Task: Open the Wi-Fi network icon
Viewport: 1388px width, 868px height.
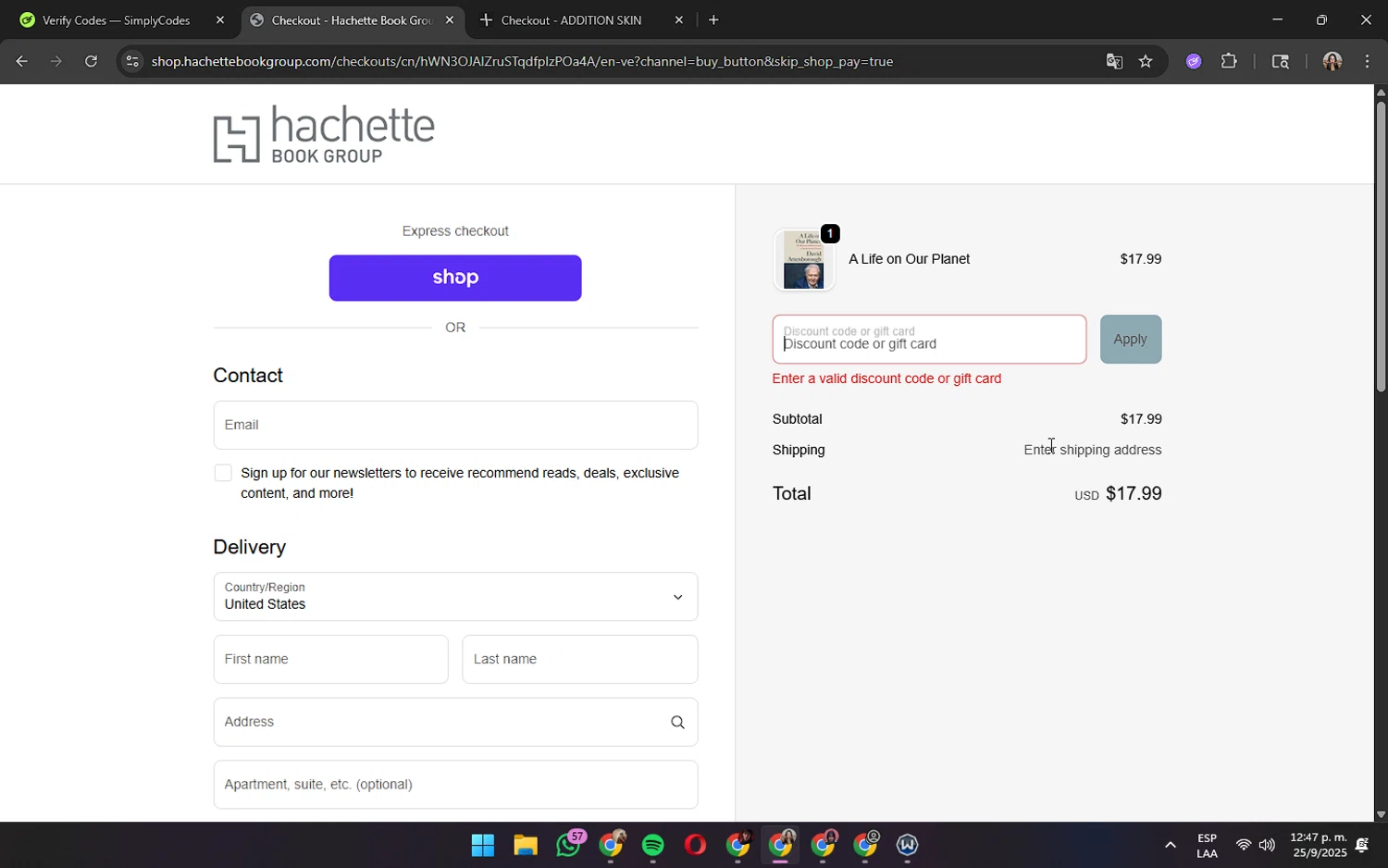Action: tap(1243, 845)
